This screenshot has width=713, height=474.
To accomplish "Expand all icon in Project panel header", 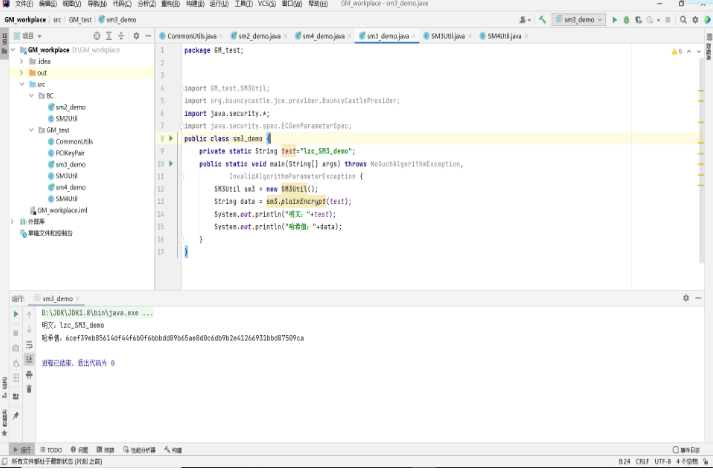I will (109, 36).
